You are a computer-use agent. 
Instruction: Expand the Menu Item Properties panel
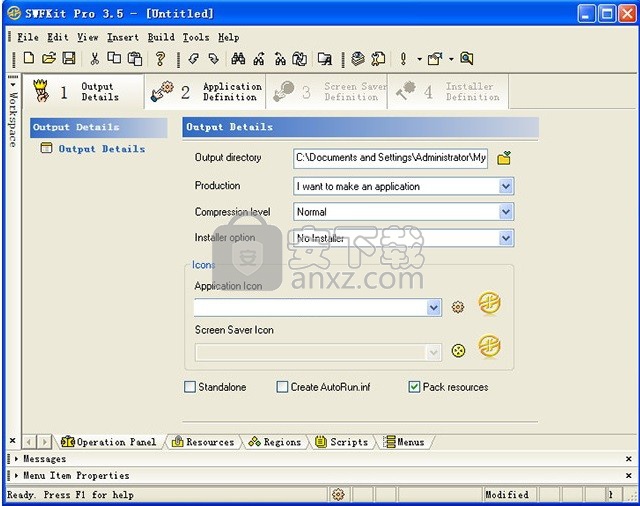pos(16,475)
